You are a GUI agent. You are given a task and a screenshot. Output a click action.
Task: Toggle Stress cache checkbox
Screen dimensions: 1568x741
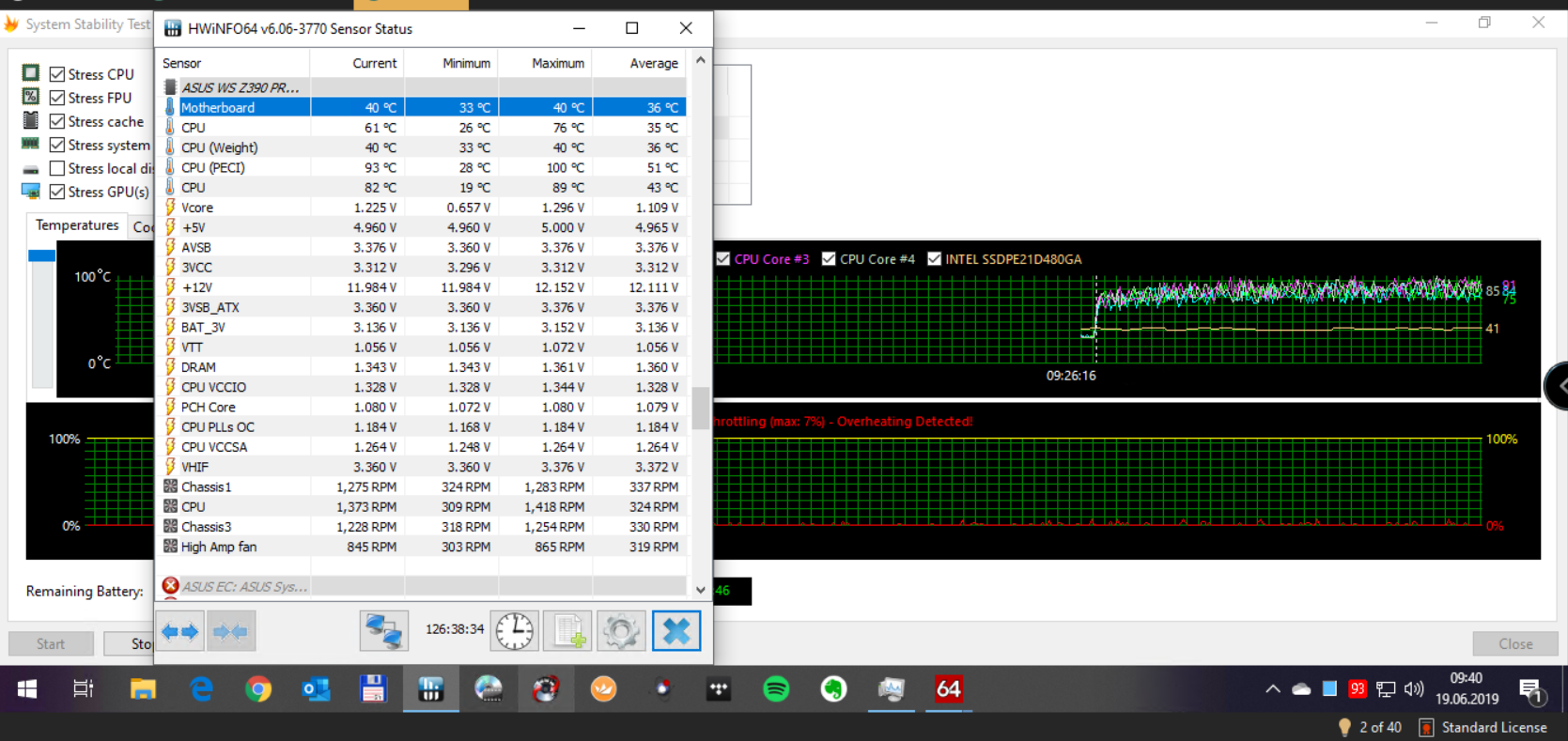[x=57, y=121]
